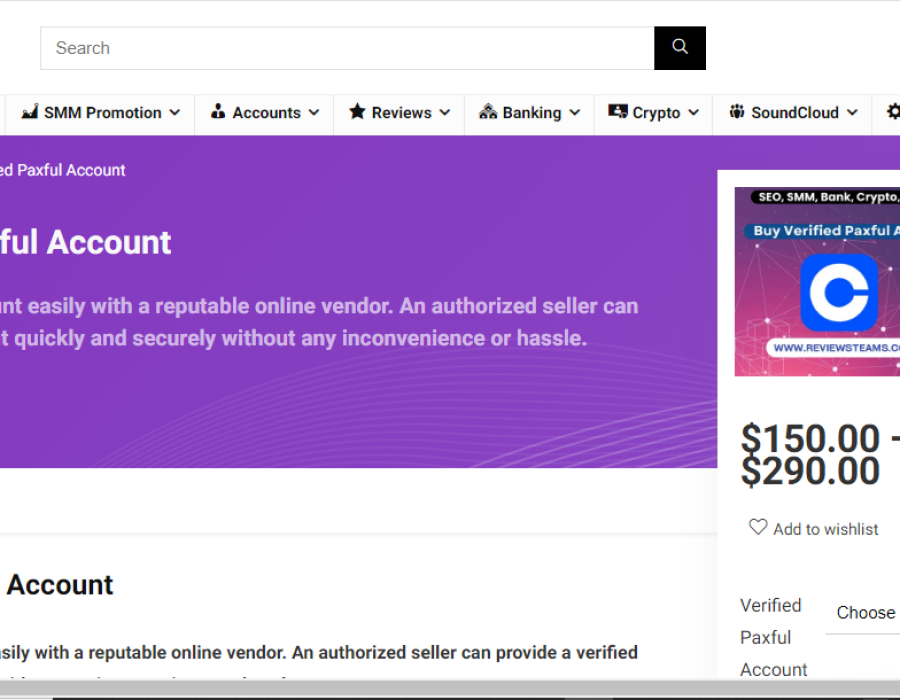Screen dimensions: 900x700
Task: Expand the SMM Promotion dropdown arrow
Action: [175, 113]
